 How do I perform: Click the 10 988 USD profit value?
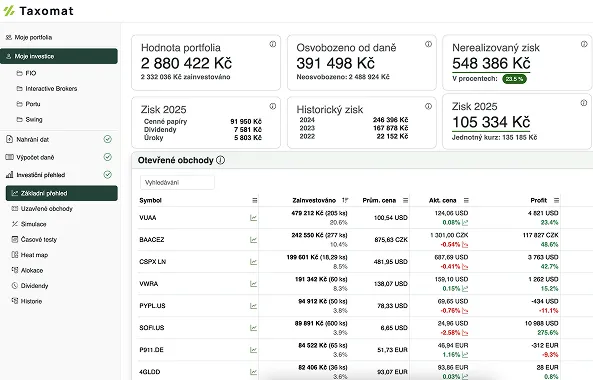(542, 324)
